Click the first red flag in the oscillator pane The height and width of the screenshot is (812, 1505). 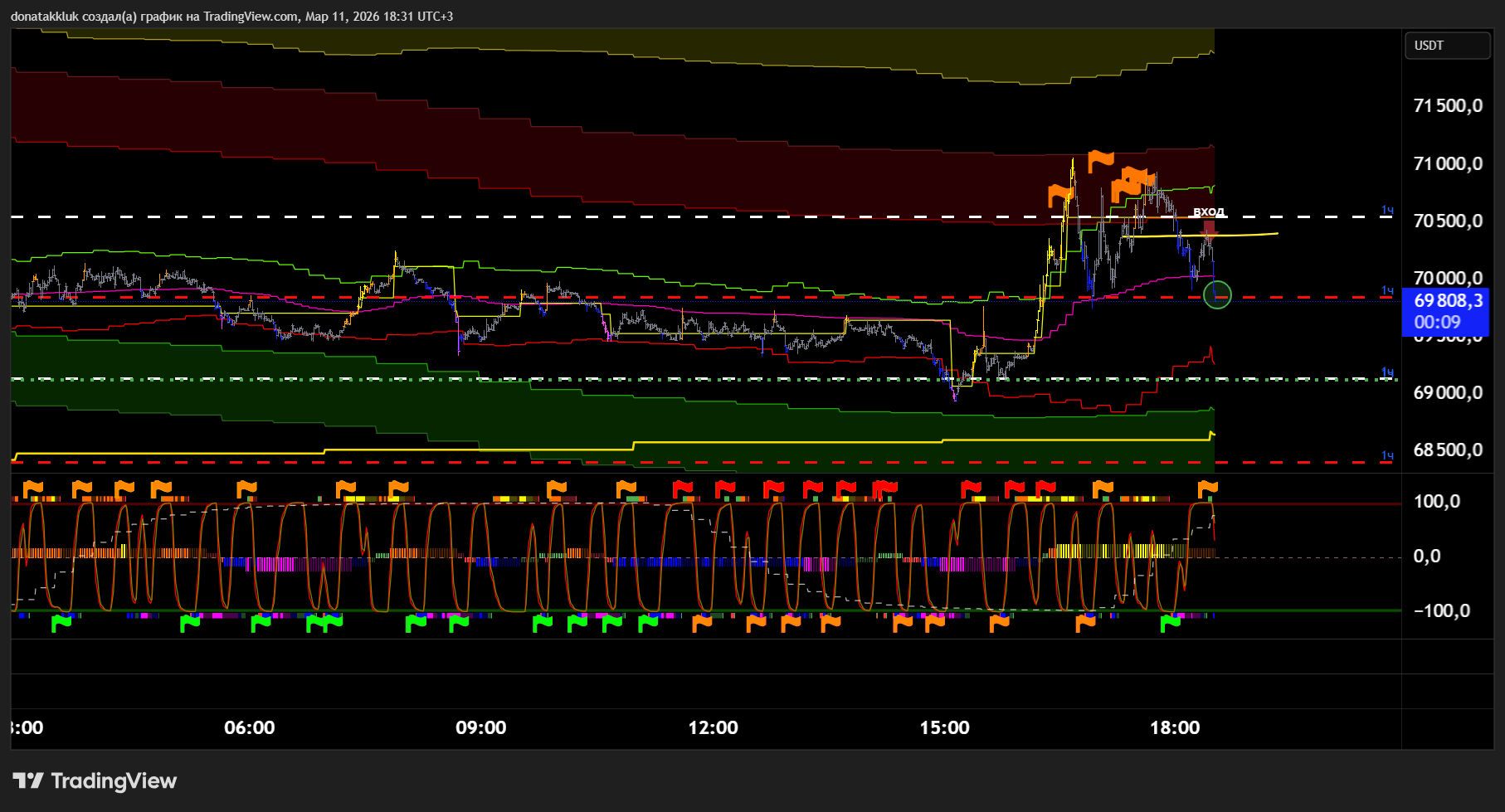click(x=682, y=489)
